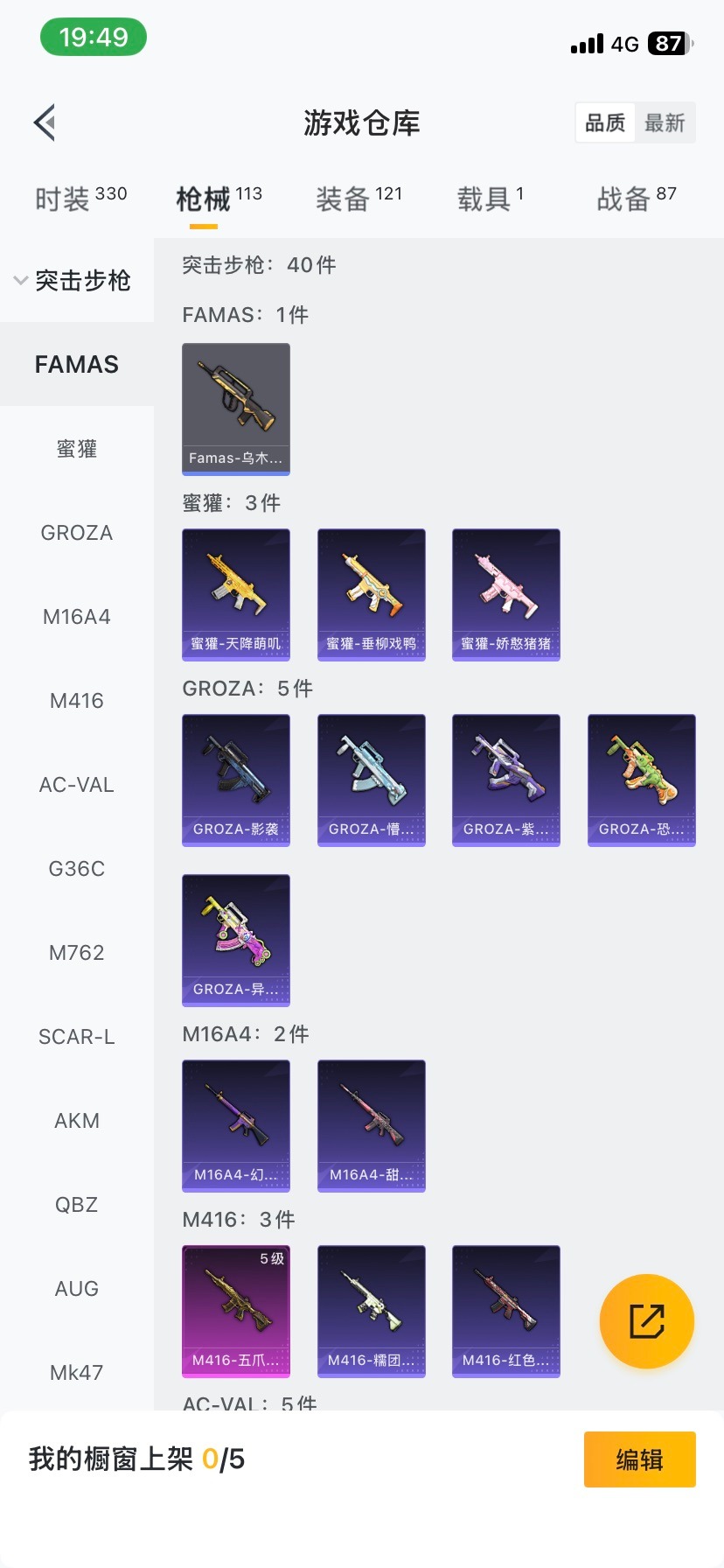This screenshot has width=724, height=1568.
Task: Switch to the 时装 tab
Action: 80,199
